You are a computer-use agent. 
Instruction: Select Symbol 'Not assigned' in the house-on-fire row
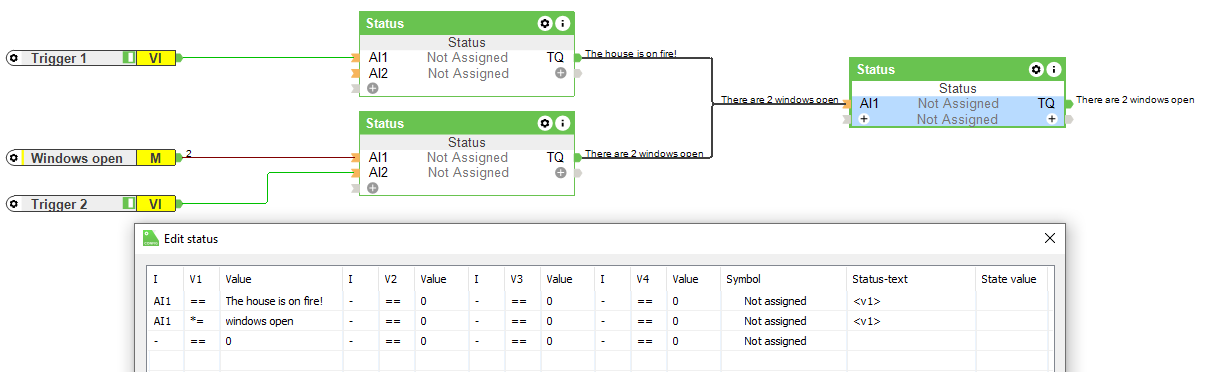click(x=775, y=301)
